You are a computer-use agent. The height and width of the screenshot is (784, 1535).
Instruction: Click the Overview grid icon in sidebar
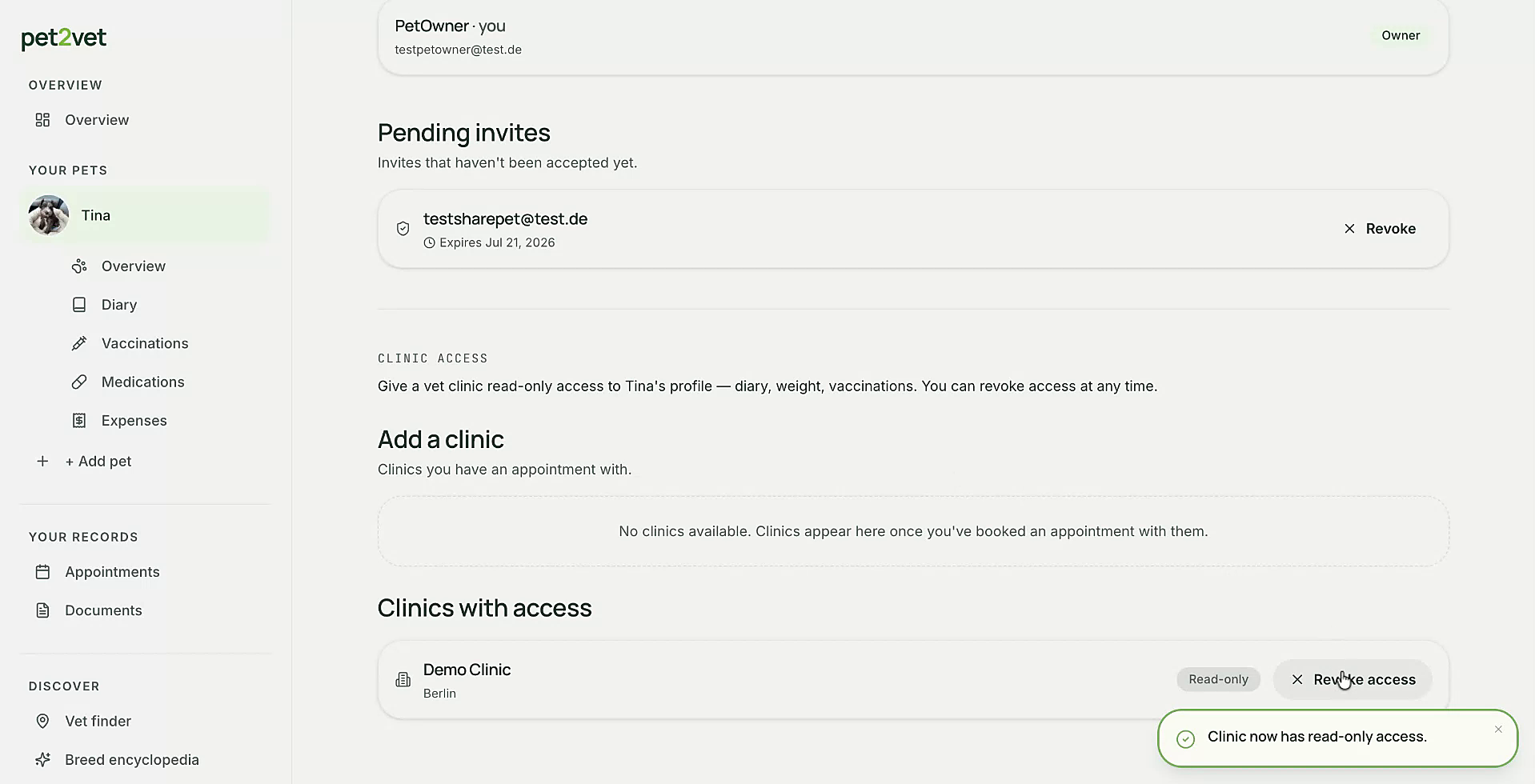click(42, 120)
